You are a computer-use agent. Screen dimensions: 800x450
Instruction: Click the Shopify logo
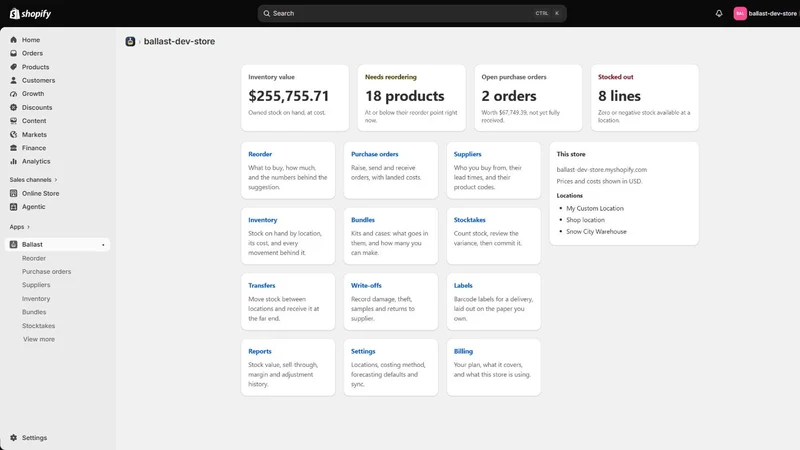tap(31, 13)
